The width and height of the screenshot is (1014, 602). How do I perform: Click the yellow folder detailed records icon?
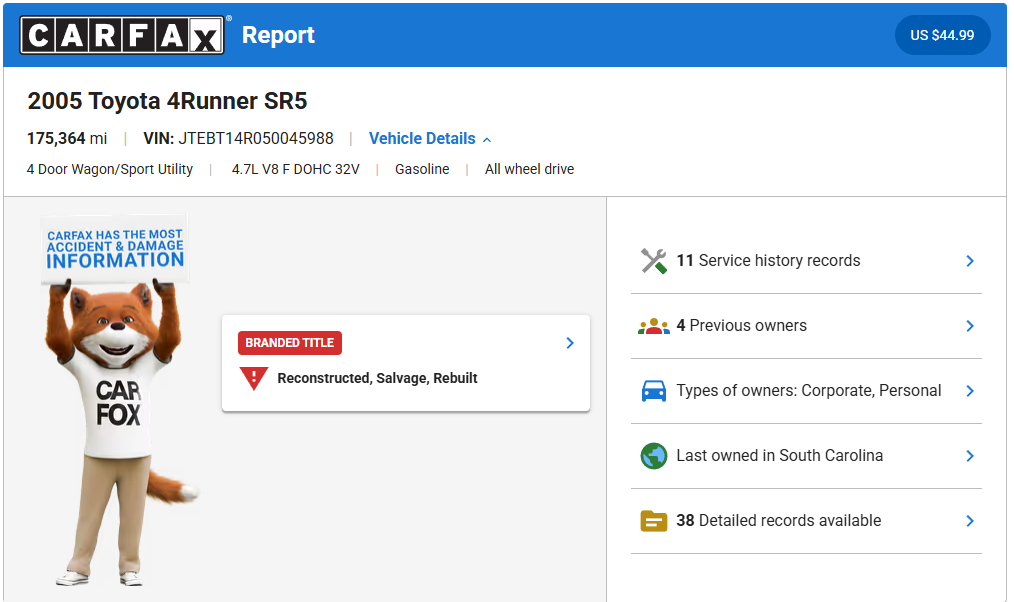(653, 521)
